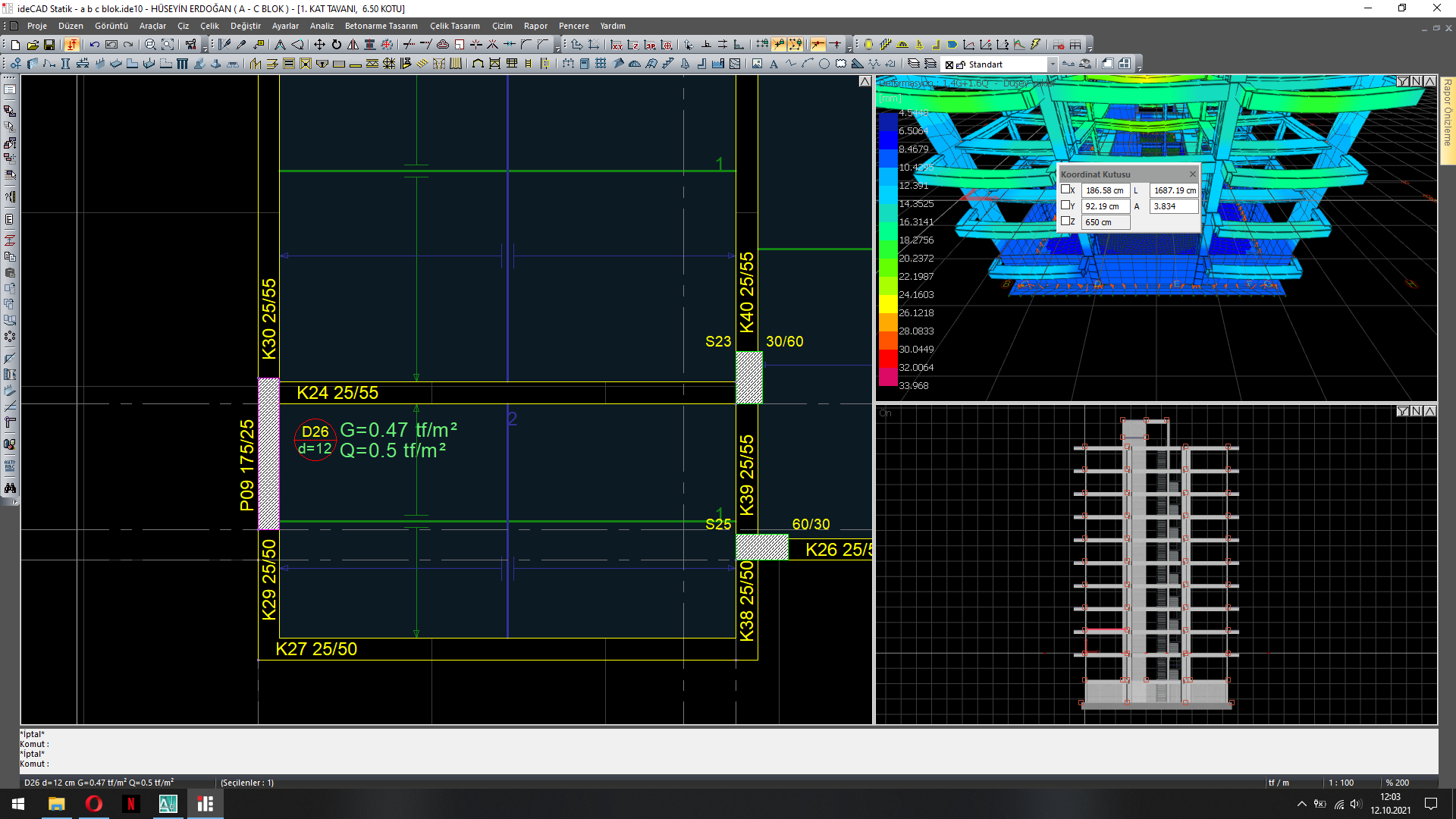Expand the snap toolbar overflow arrow
This screenshot has height=819, width=1456.
coord(849,50)
